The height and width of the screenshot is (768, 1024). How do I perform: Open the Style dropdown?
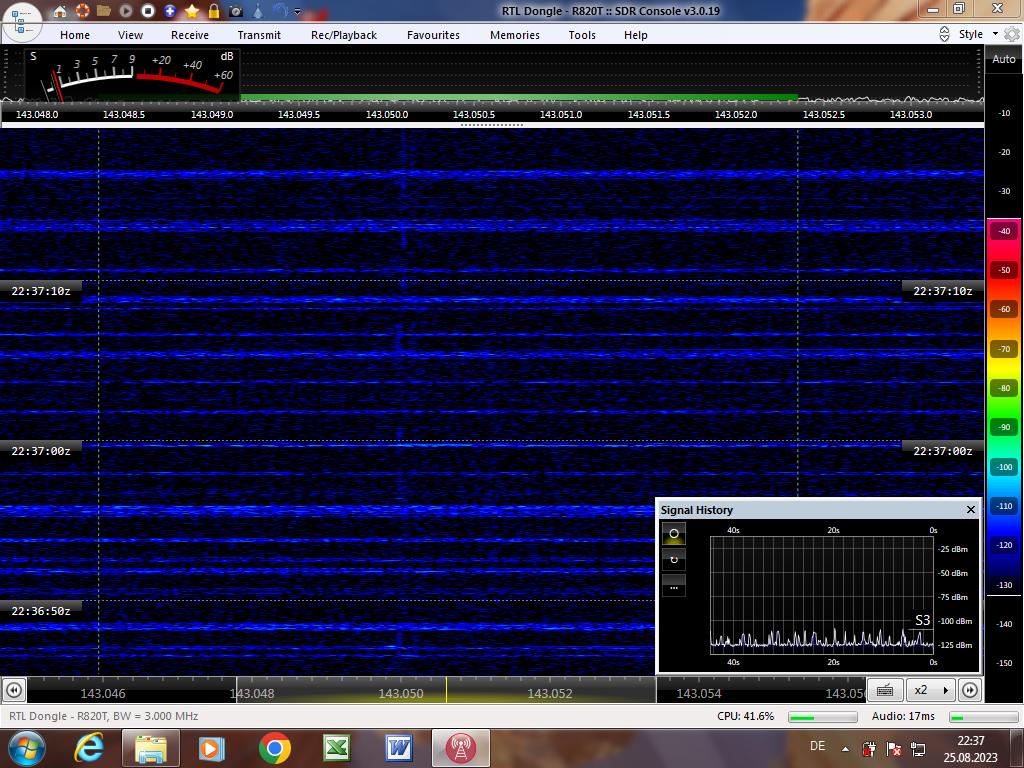pos(978,34)
